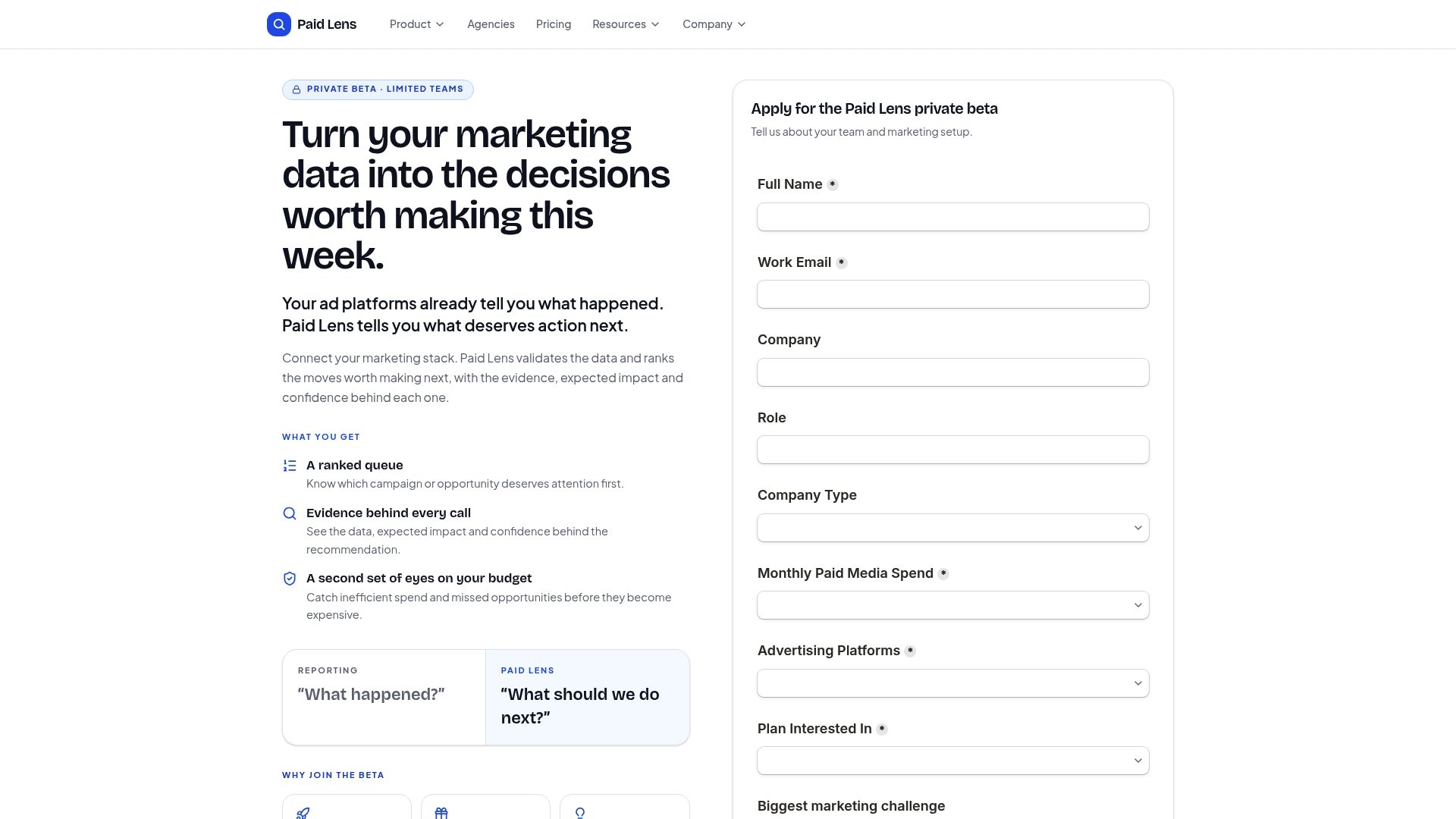Viewport: 1456px width, 819px height.
Task: Click the "Evidence behind every call" heading
Action: tap(388, 513)
